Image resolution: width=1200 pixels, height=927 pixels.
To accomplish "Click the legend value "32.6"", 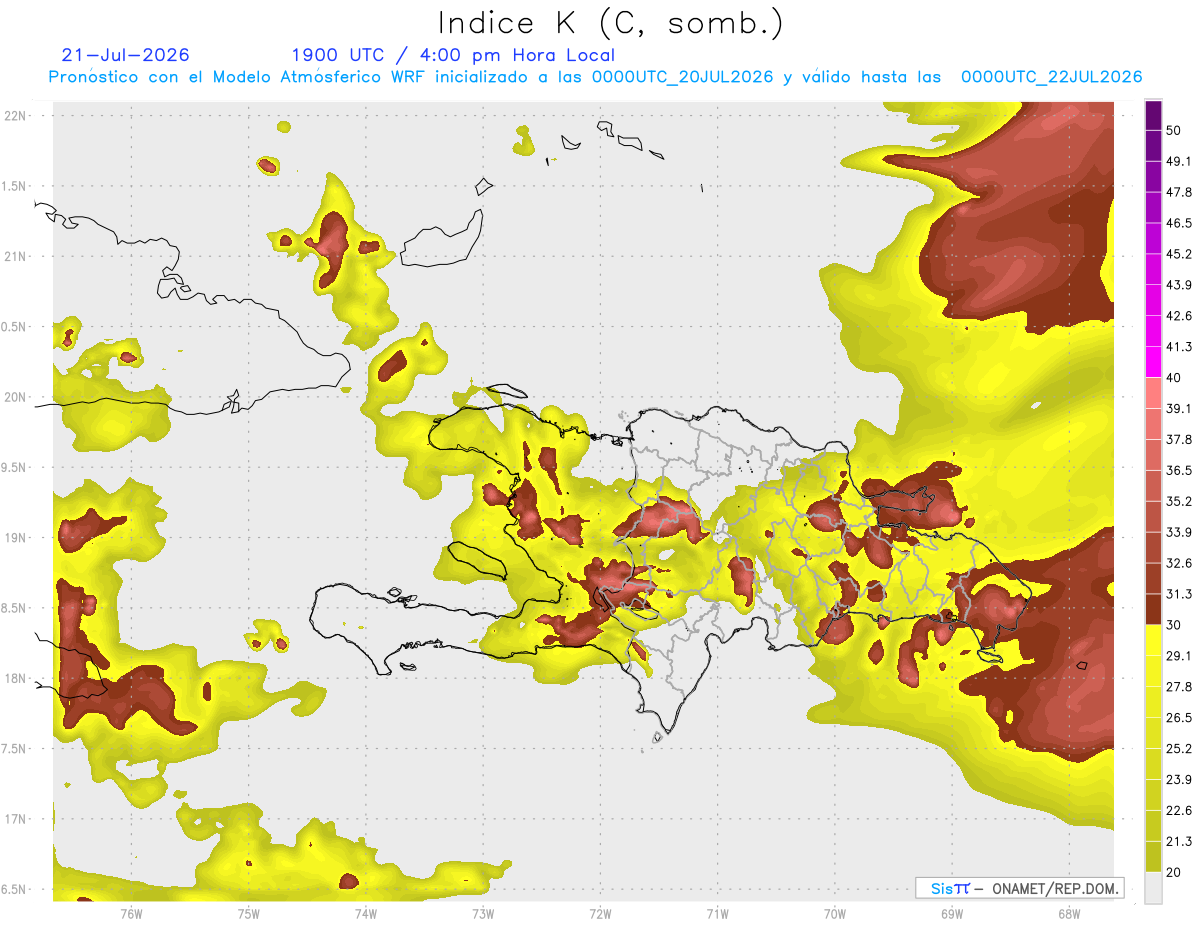I will [x=1180, y=564].
